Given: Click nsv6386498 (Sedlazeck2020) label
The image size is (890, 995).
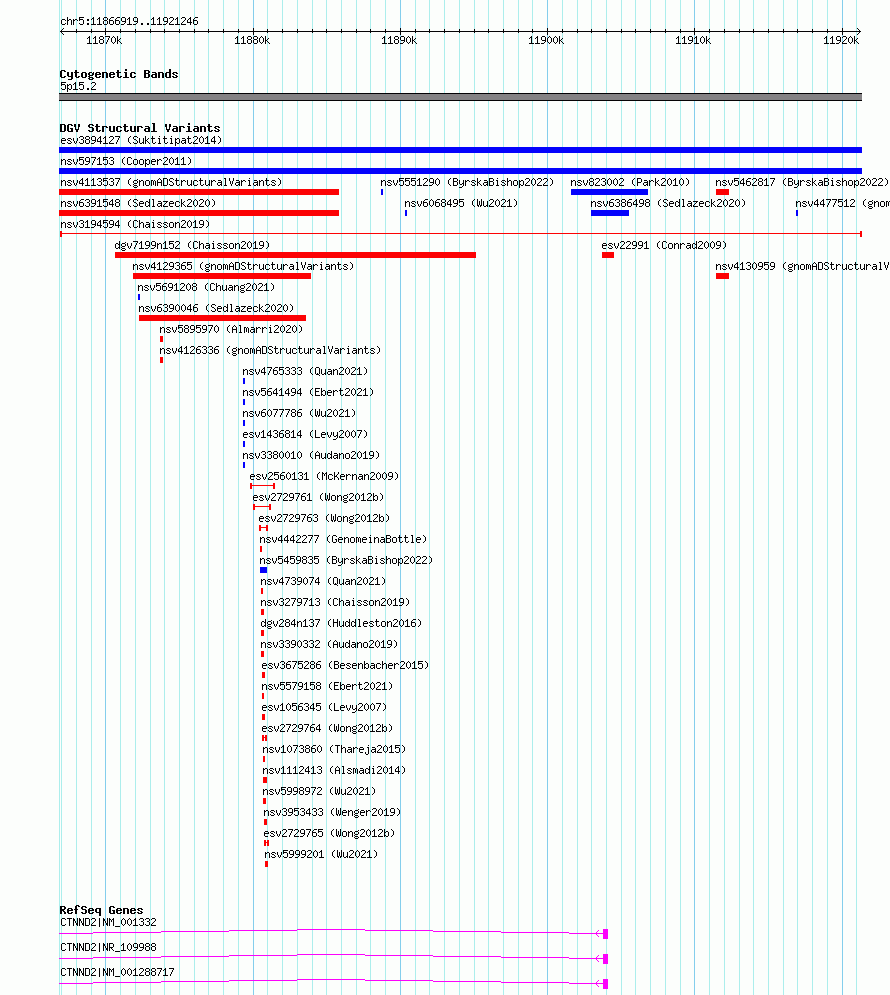Looking at the screenshot, I should click(x=668, y=203).
